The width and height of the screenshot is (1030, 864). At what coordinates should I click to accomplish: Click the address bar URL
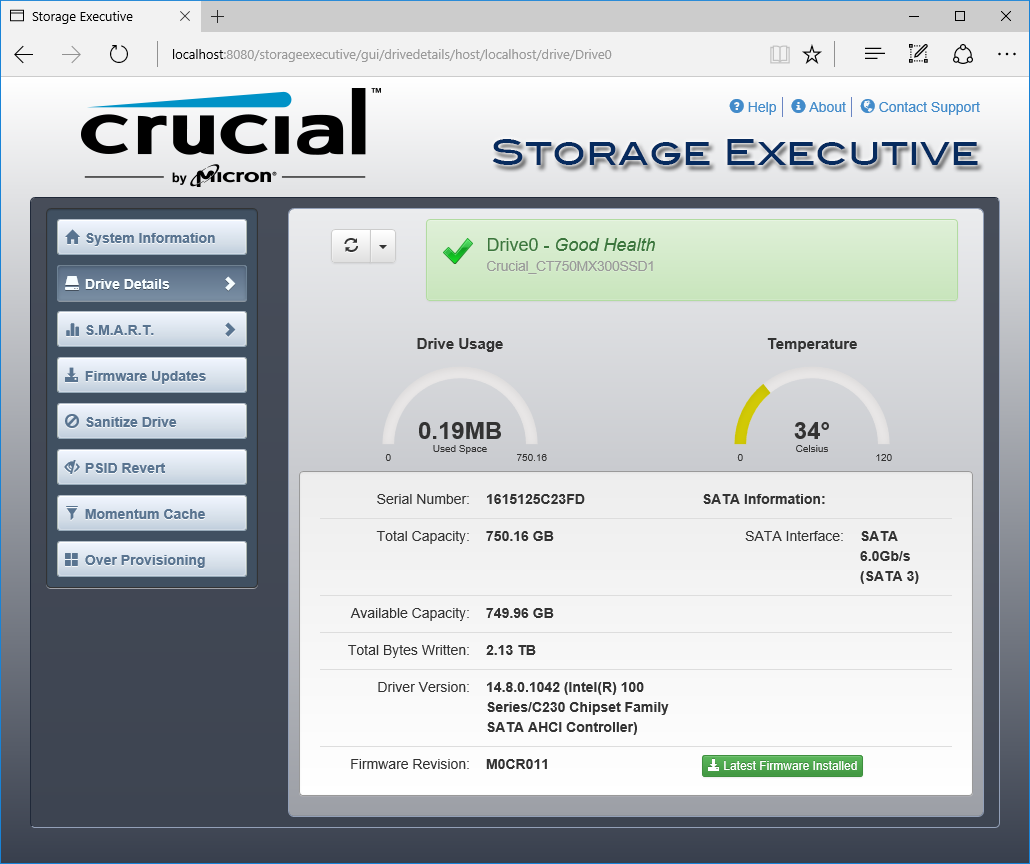(x=392, y=55)
